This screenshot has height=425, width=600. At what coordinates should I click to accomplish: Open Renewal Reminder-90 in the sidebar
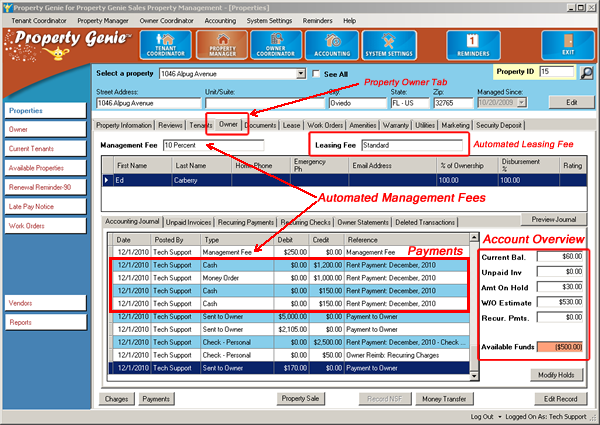pyautogui.click(x=46, y=187)
